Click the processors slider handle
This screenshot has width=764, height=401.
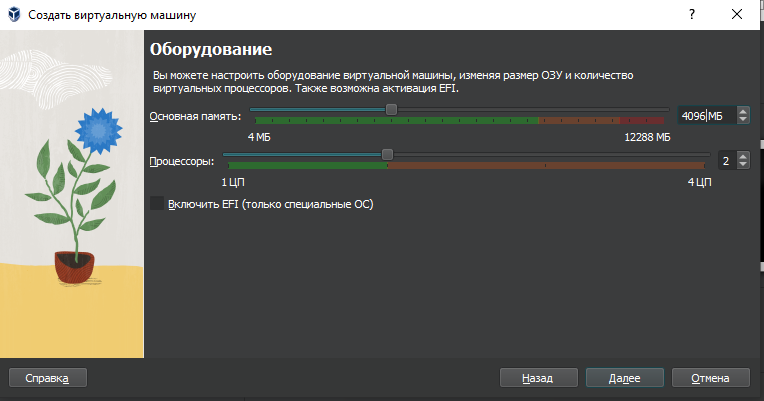(x=387, y=154)
